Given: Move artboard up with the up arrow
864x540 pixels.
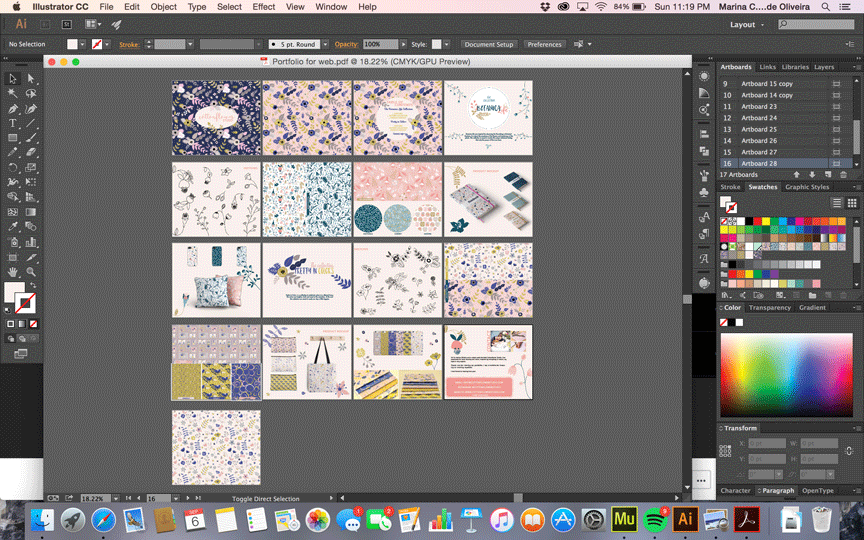Looking at the screenshot, I should tap(796, 175).
